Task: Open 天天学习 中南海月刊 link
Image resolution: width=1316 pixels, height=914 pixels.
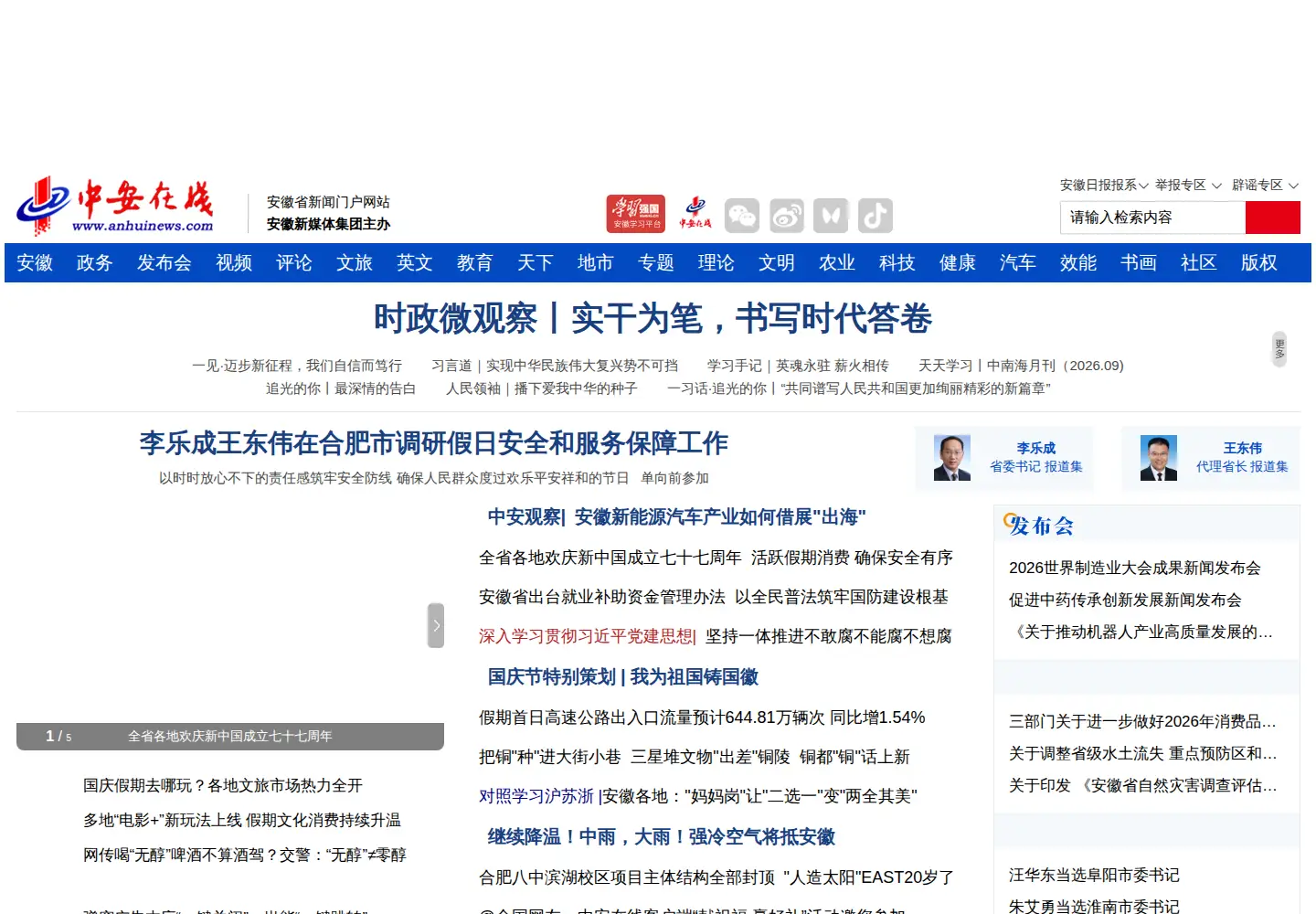Action: (1021, 366)
